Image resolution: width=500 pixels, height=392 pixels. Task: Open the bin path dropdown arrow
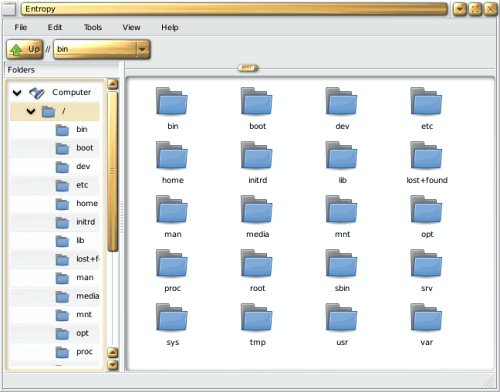tap(142, 49)
